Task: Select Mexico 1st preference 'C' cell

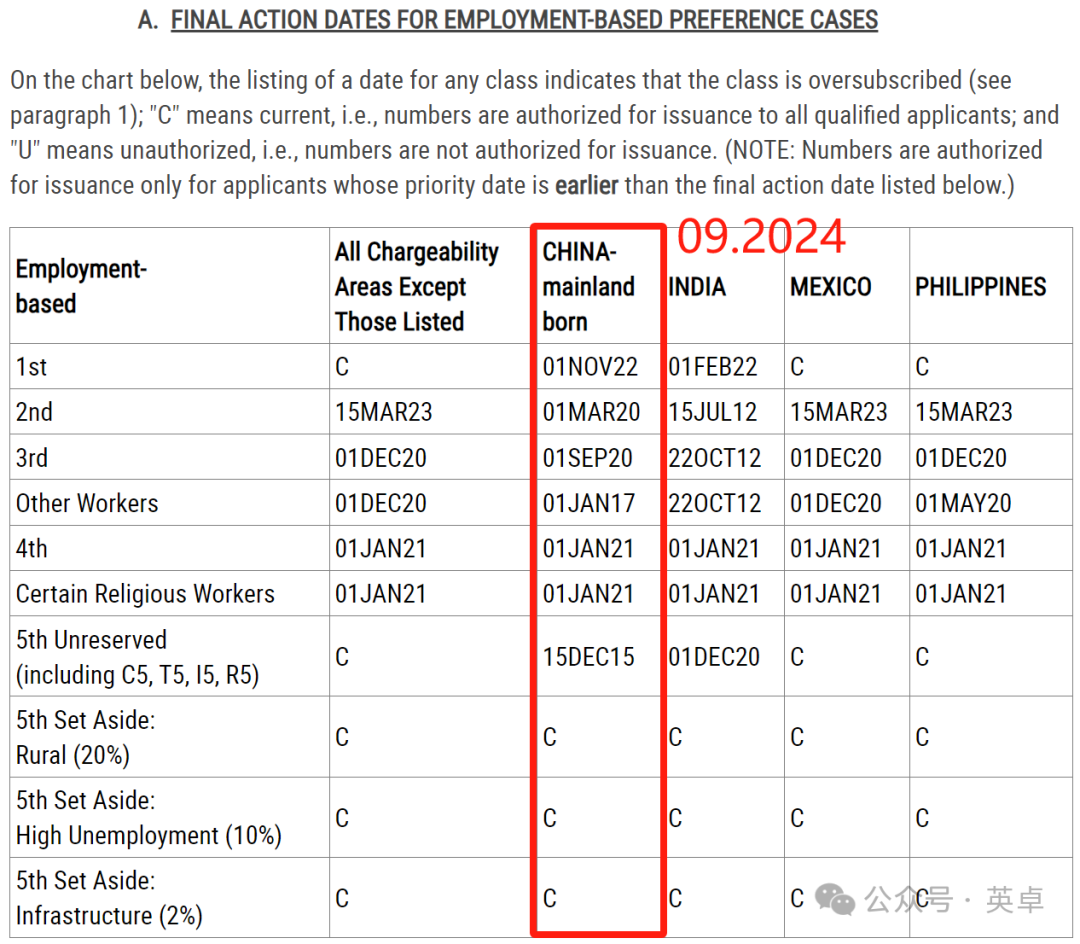Action: pyautogui.click(x=797, y=366)
